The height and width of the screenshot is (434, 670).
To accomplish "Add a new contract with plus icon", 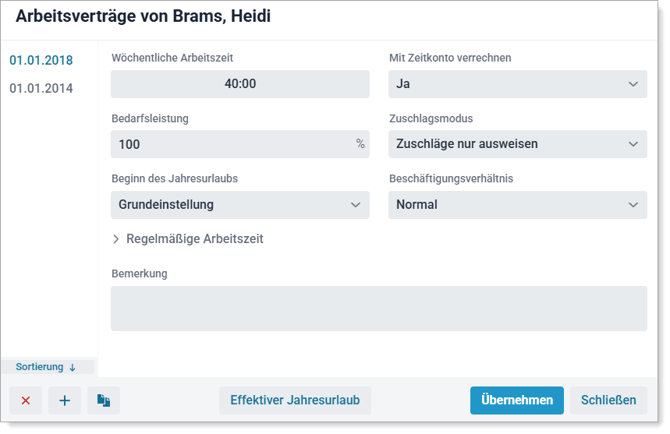I will point(65,401).
